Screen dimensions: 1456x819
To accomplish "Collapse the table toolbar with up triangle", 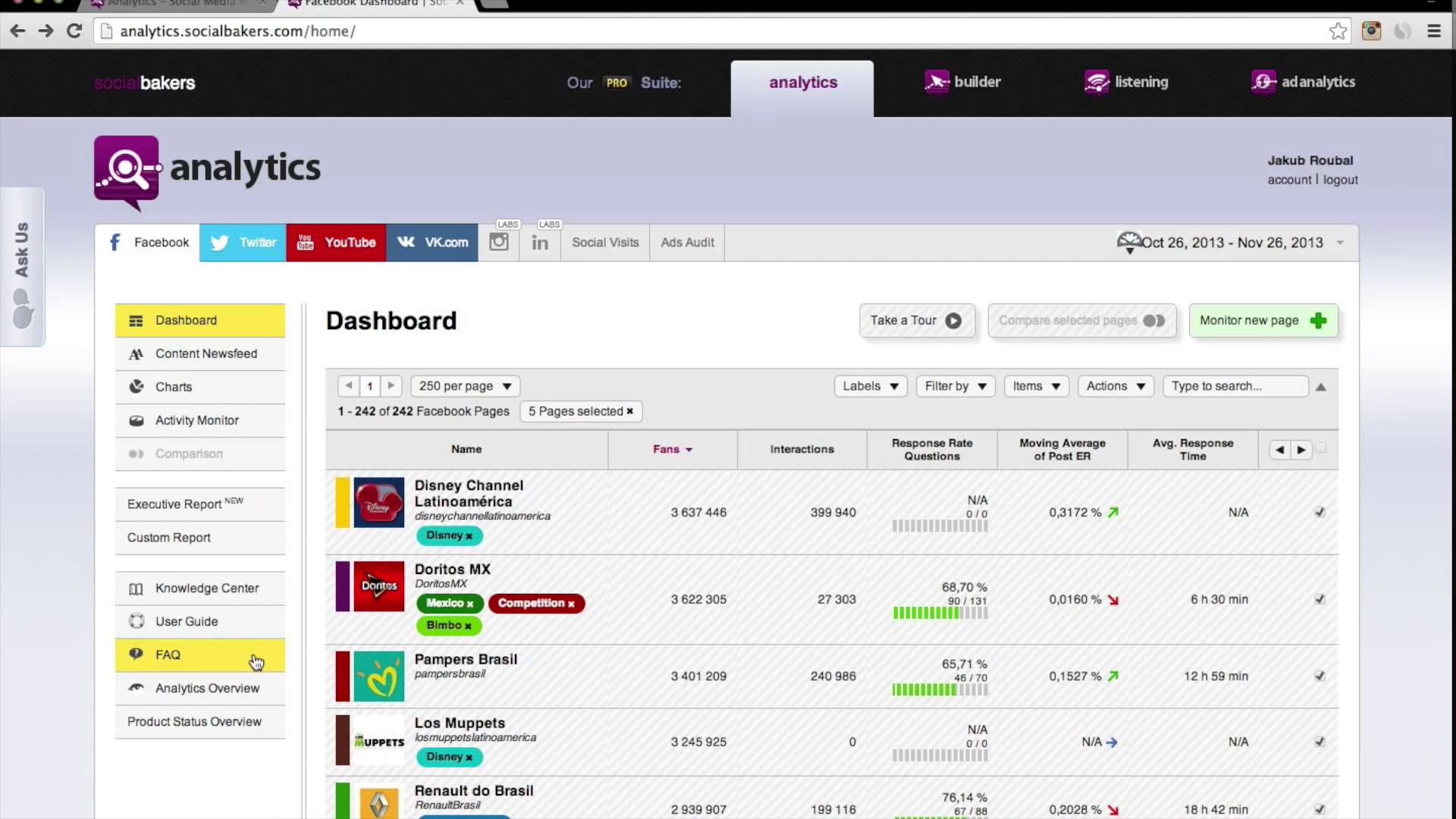I will (1321, 388).
